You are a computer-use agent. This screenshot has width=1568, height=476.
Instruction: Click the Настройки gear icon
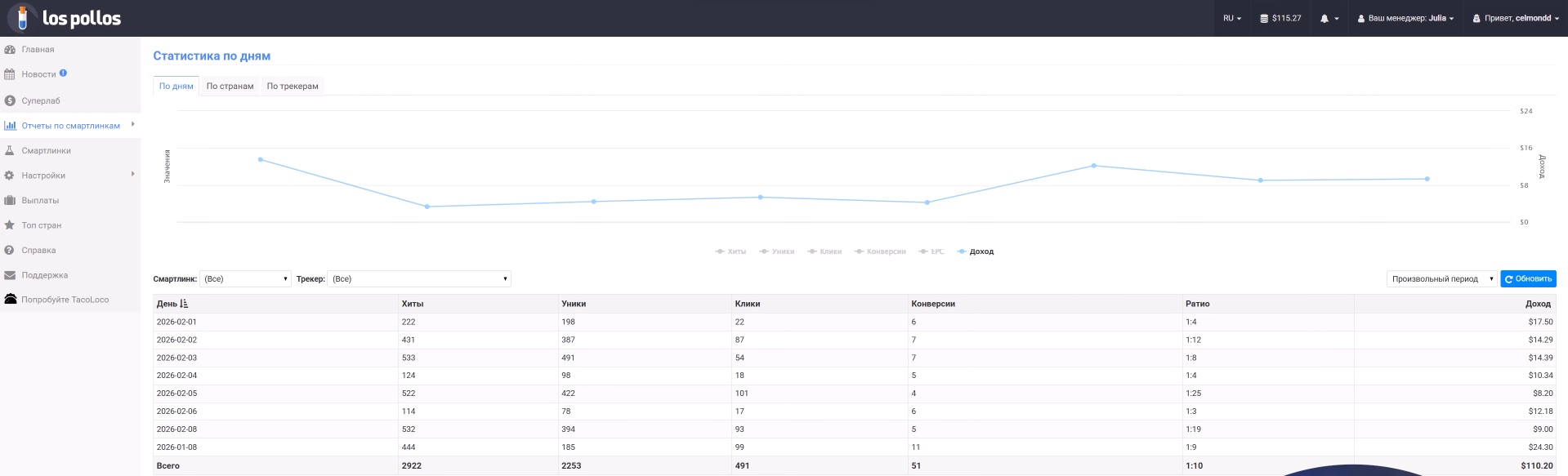point(10,176)
